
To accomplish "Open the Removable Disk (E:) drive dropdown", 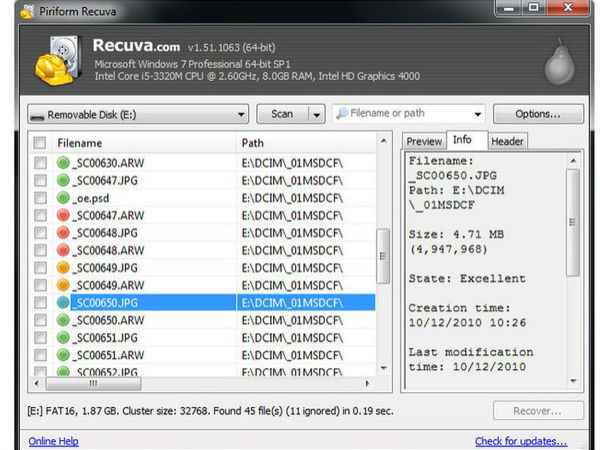I will [x=136, y=114].
